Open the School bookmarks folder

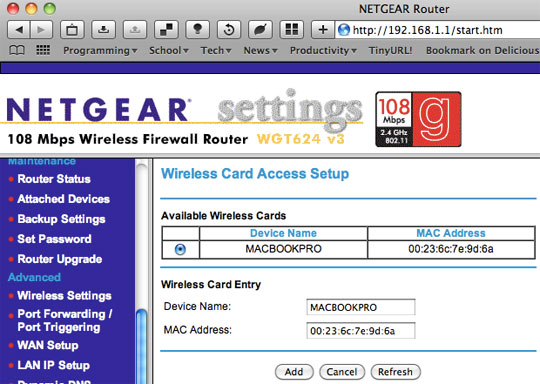tap(168, 51)
